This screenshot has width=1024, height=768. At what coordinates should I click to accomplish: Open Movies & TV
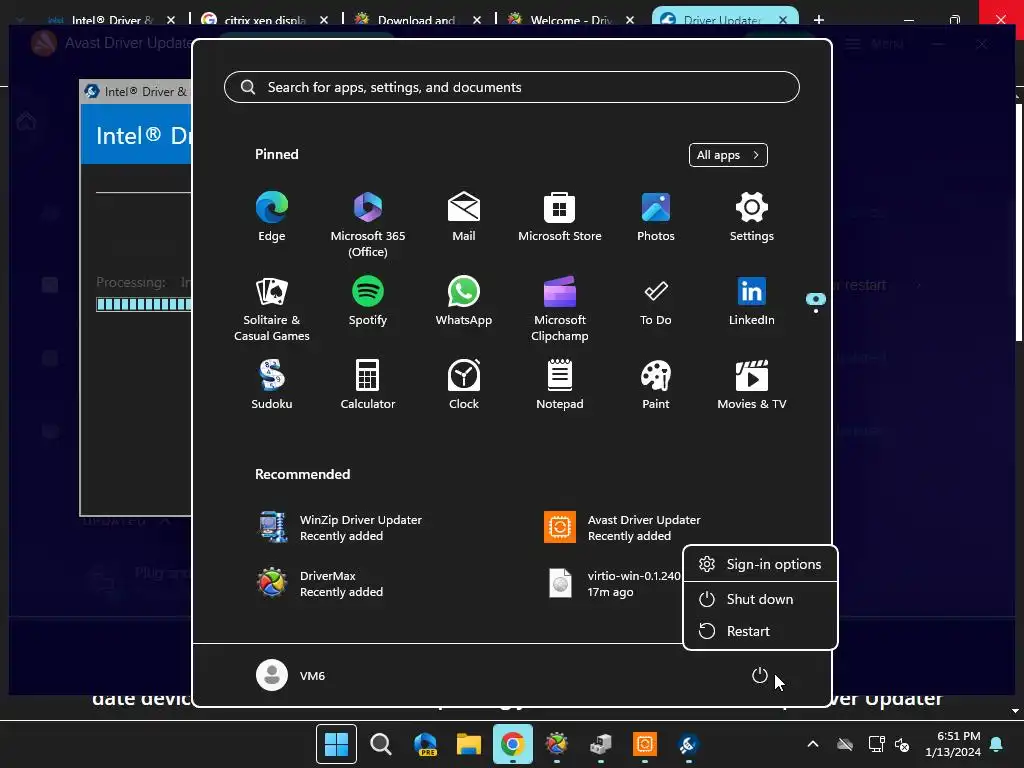coord(752,385)
